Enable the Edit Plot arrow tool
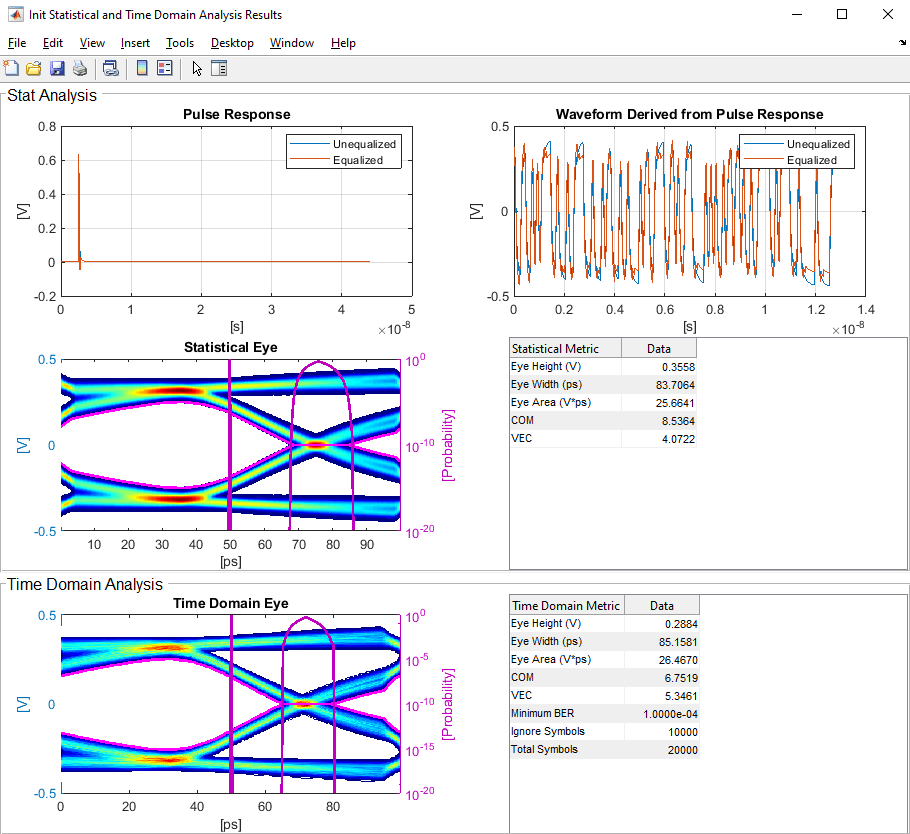910x834 pixels. [x=197, y=68]
